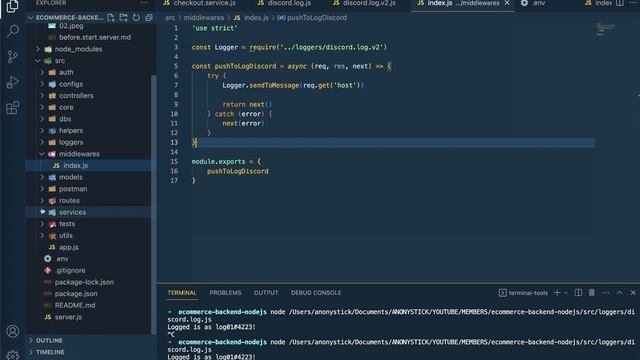Open Explorer more actions ellipsis

[x=144, y=3]
